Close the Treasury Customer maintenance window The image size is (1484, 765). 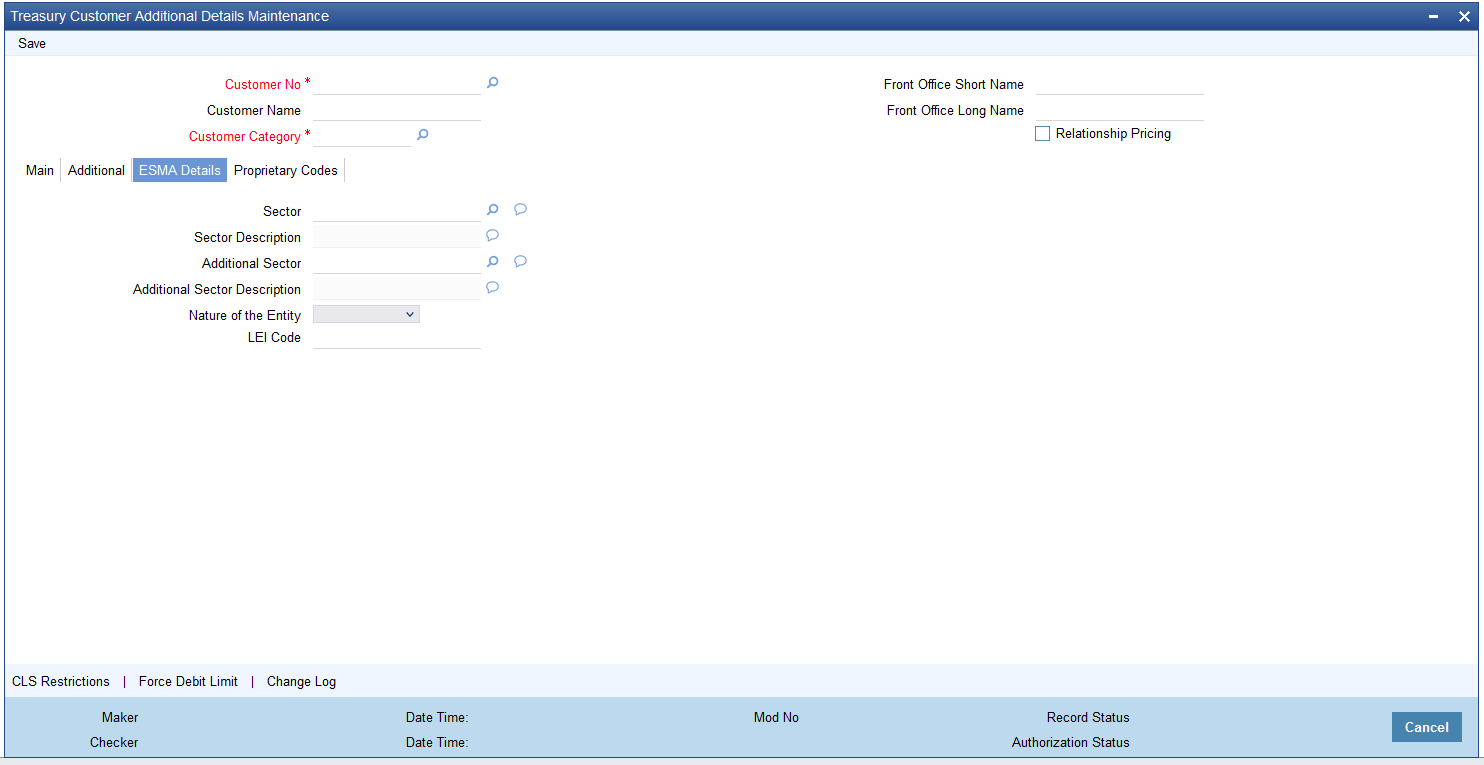tap(1464, 16)
